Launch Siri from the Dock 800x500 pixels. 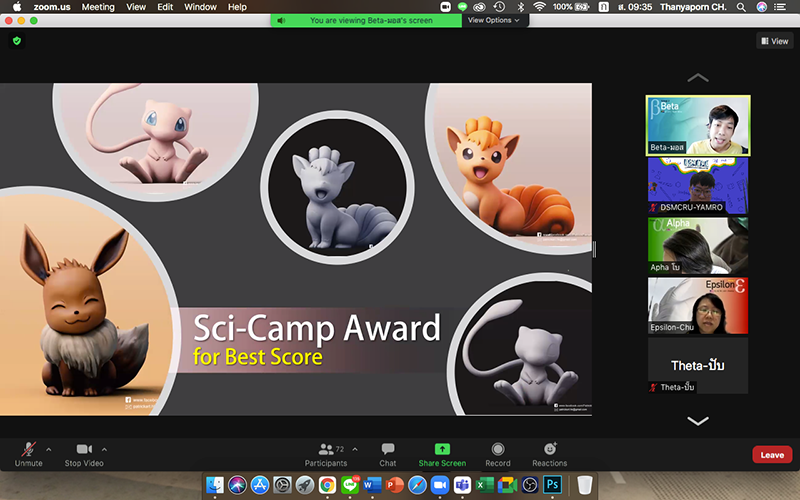[x=237, y=485]
